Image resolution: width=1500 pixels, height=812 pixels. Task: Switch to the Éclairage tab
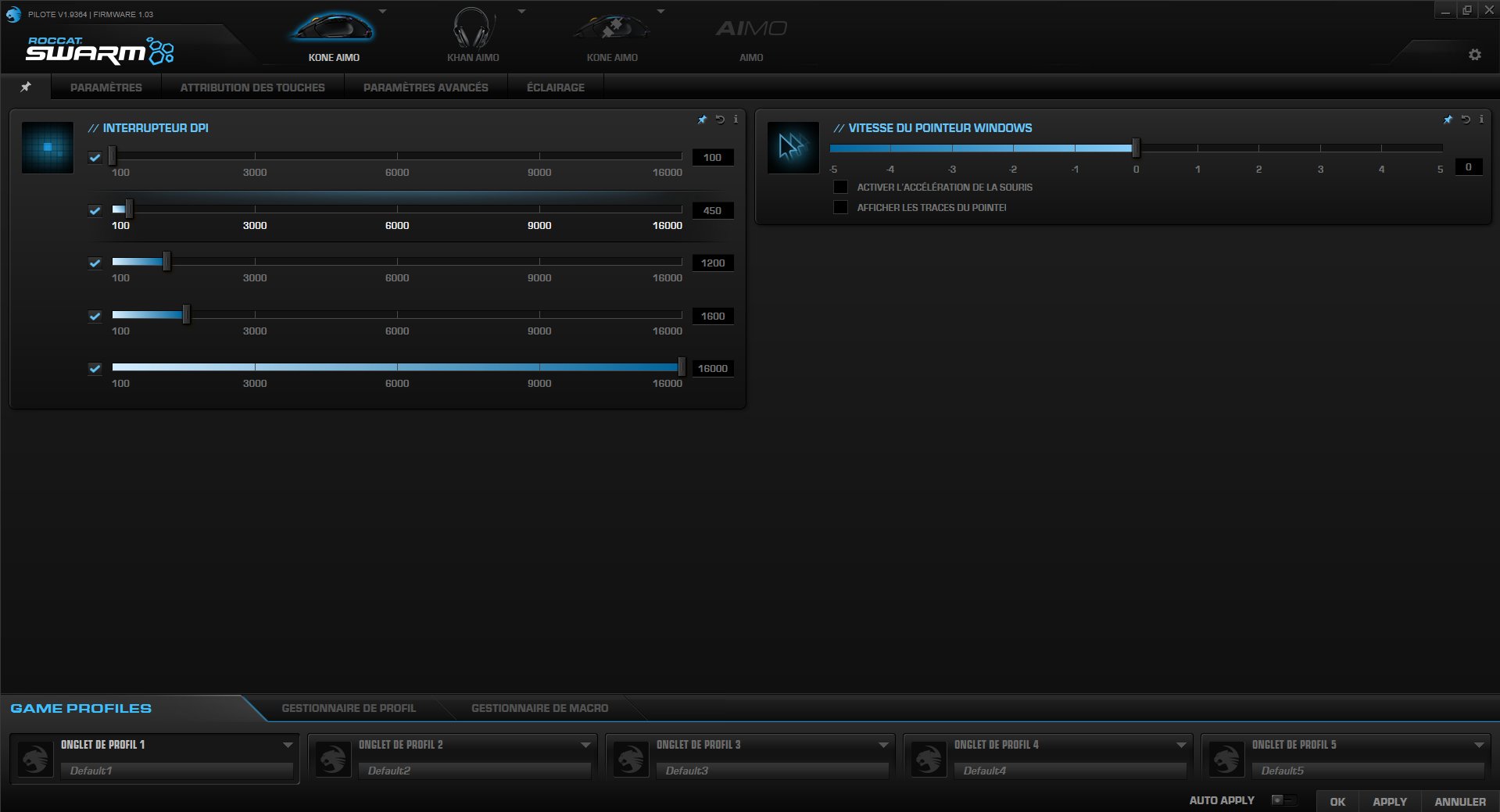pyautogui.click(x=555, y=88)
